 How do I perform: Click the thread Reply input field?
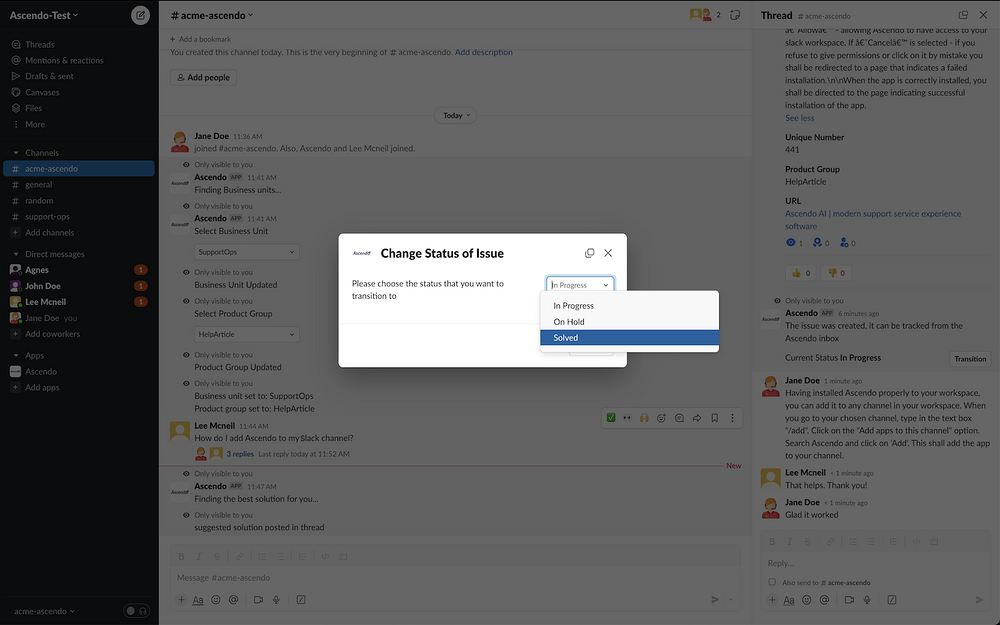tap(874, 563)
